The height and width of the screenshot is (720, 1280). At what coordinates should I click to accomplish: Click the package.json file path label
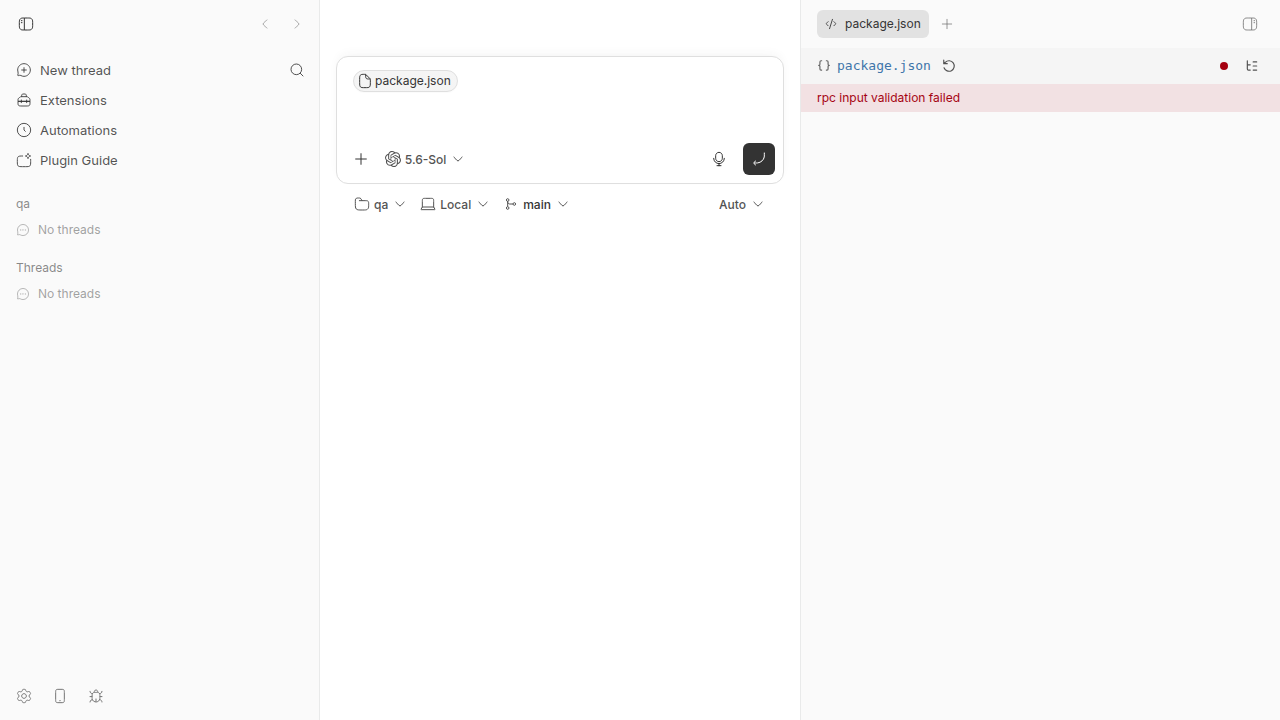pos(884,66)
